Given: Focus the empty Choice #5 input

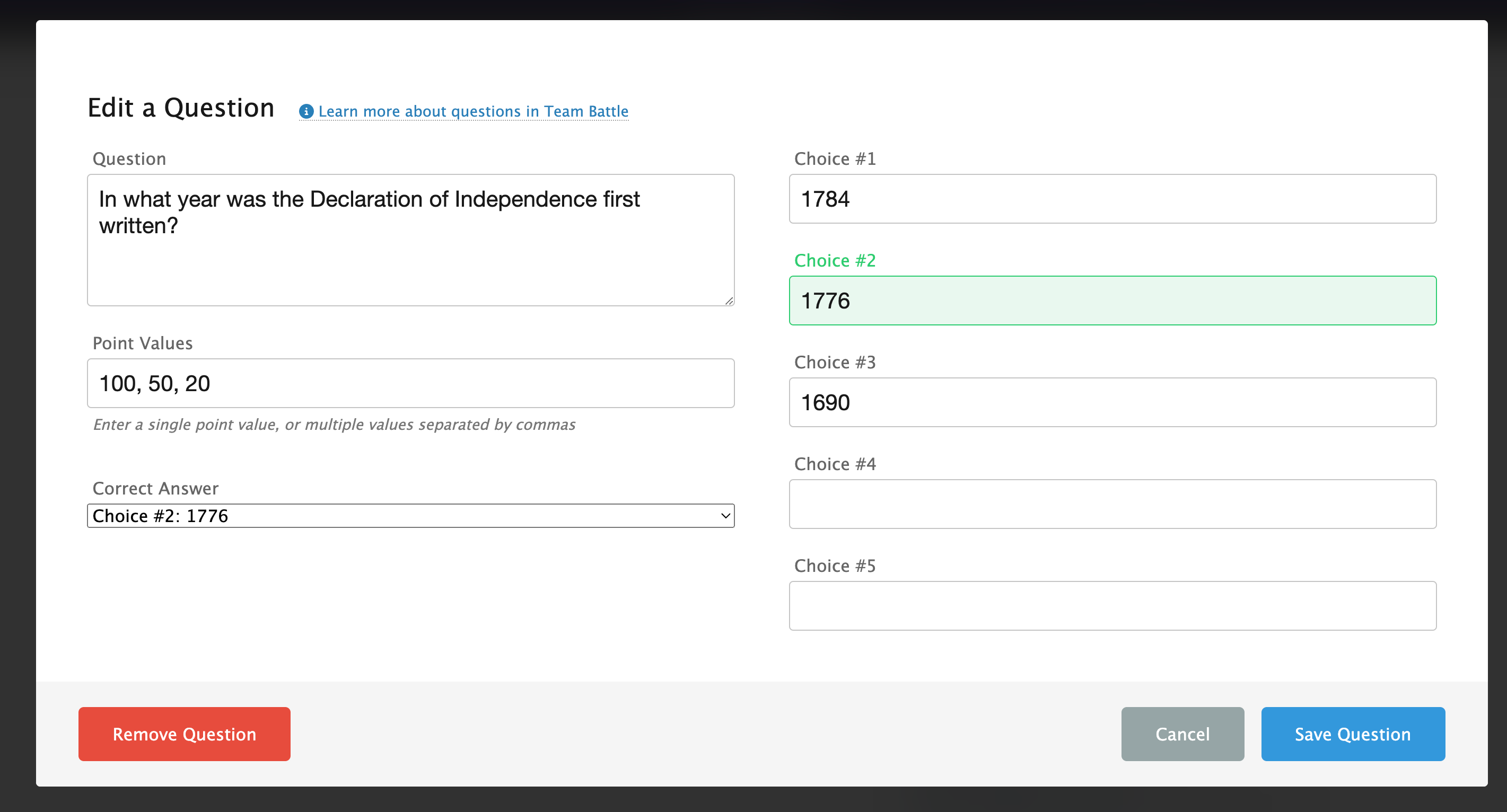Looking at the screenshot, I should click(1112, 606).
